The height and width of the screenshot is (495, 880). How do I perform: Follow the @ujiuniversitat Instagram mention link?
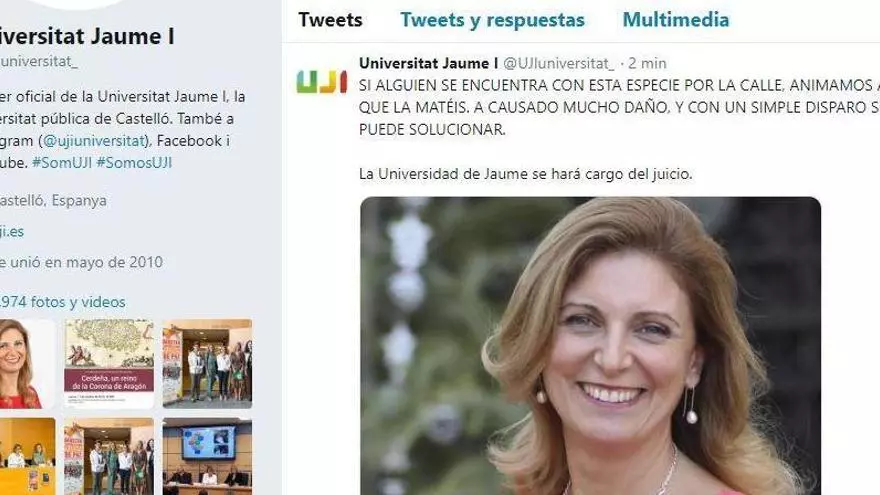pyautogui.click(x=94, y=141)
